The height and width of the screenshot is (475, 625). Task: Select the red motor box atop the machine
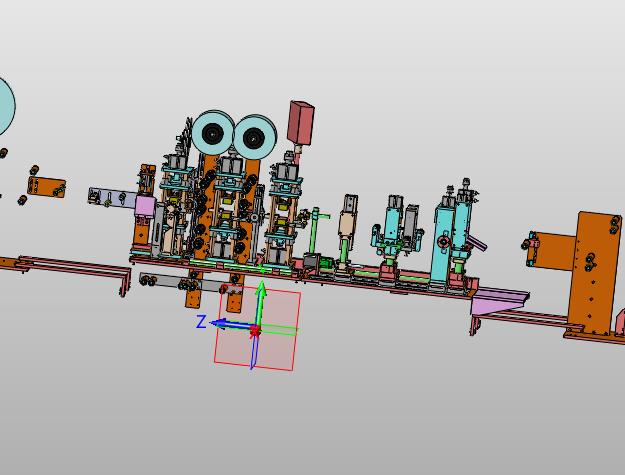click(301, 123)
